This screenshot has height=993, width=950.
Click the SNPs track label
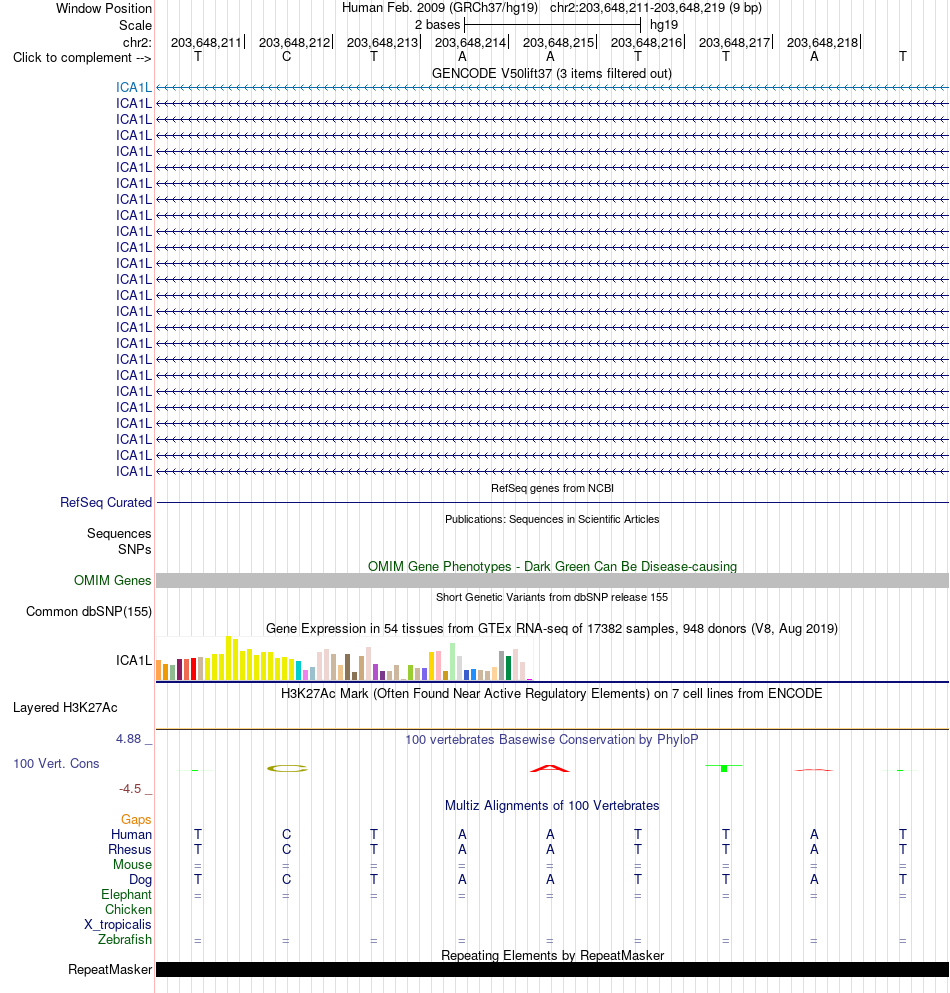(134, 549)
